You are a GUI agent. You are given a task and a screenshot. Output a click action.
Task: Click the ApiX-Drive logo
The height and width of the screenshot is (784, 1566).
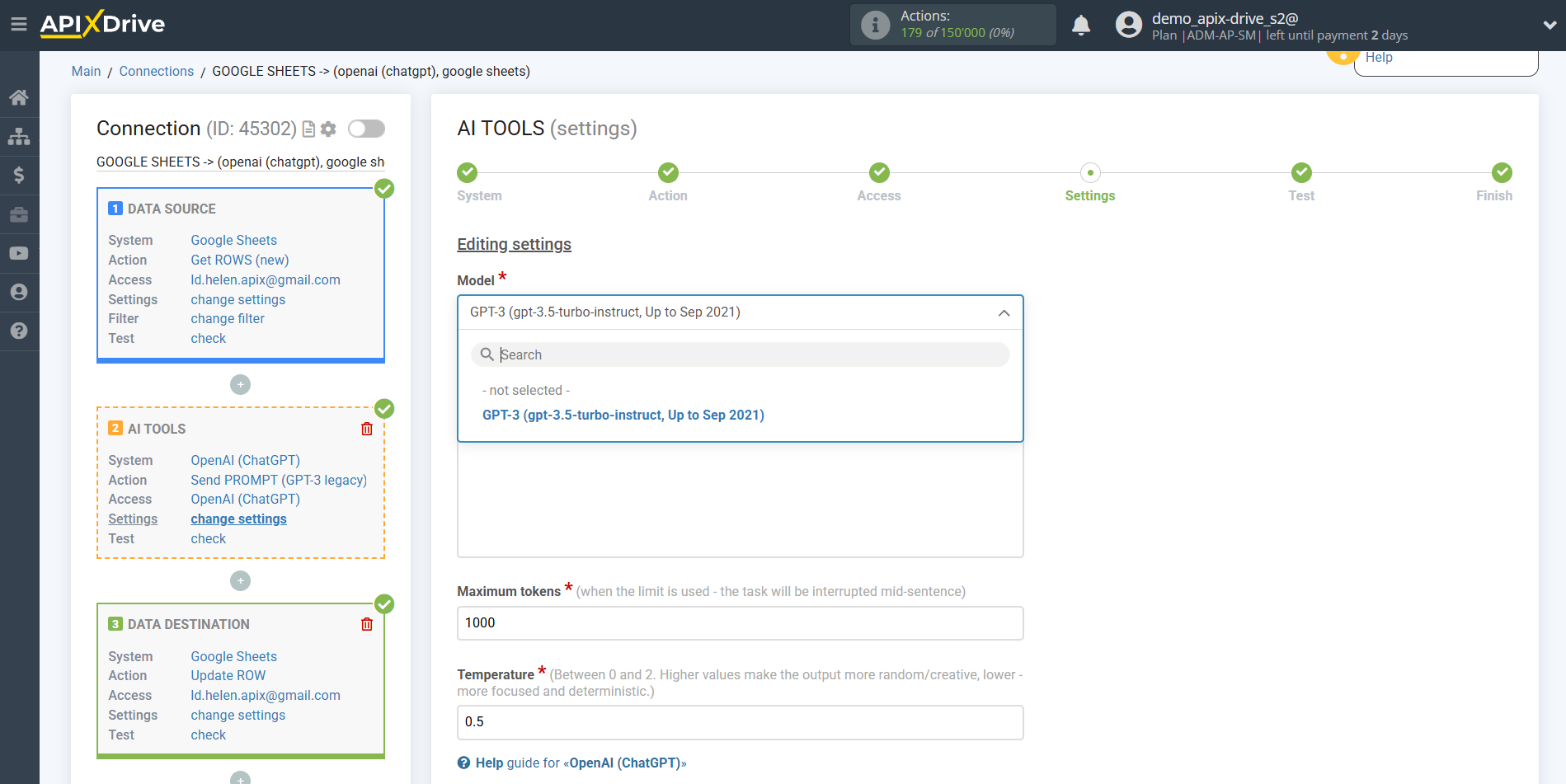(x=102, y=24)
